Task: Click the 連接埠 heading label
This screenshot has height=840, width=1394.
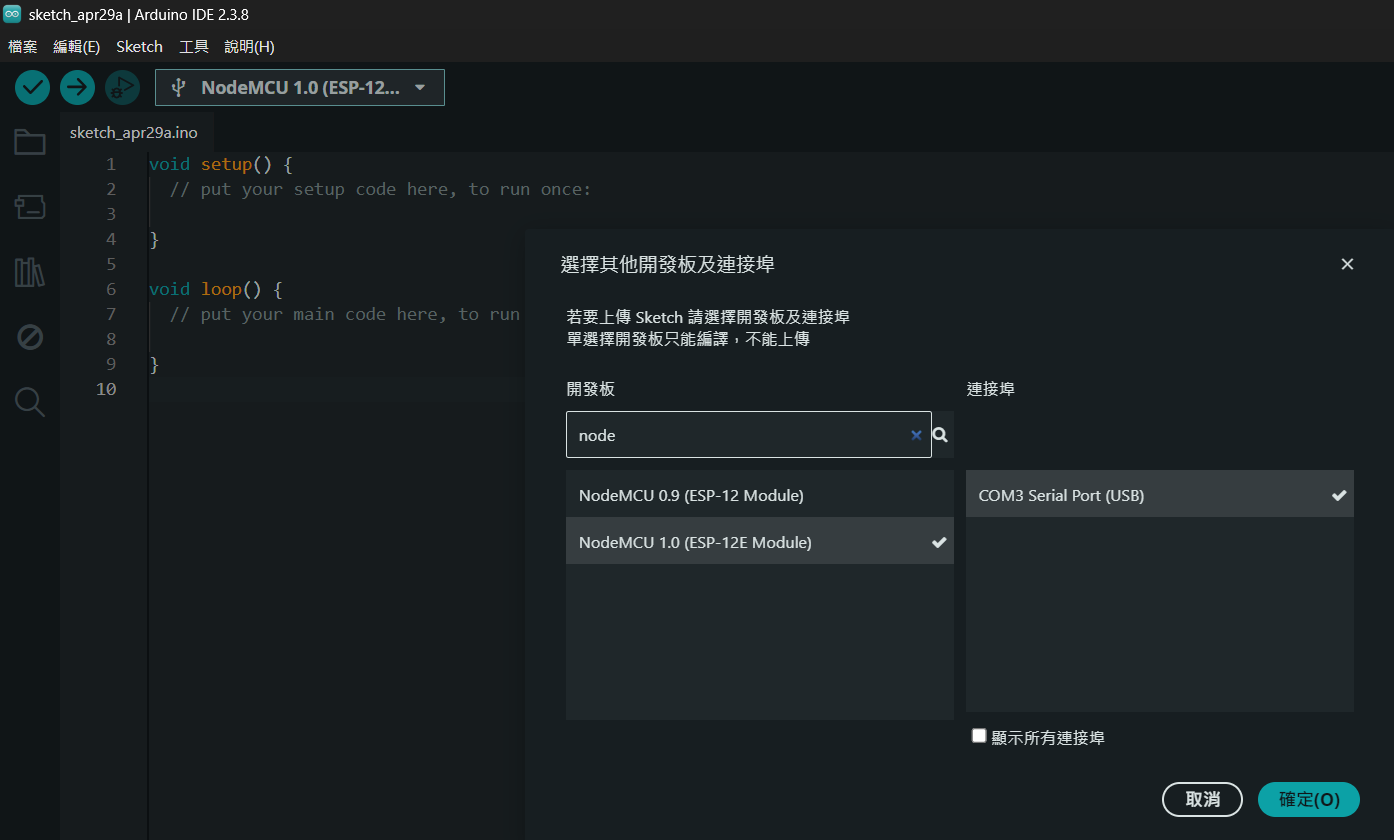Action: tap(991, 389)
